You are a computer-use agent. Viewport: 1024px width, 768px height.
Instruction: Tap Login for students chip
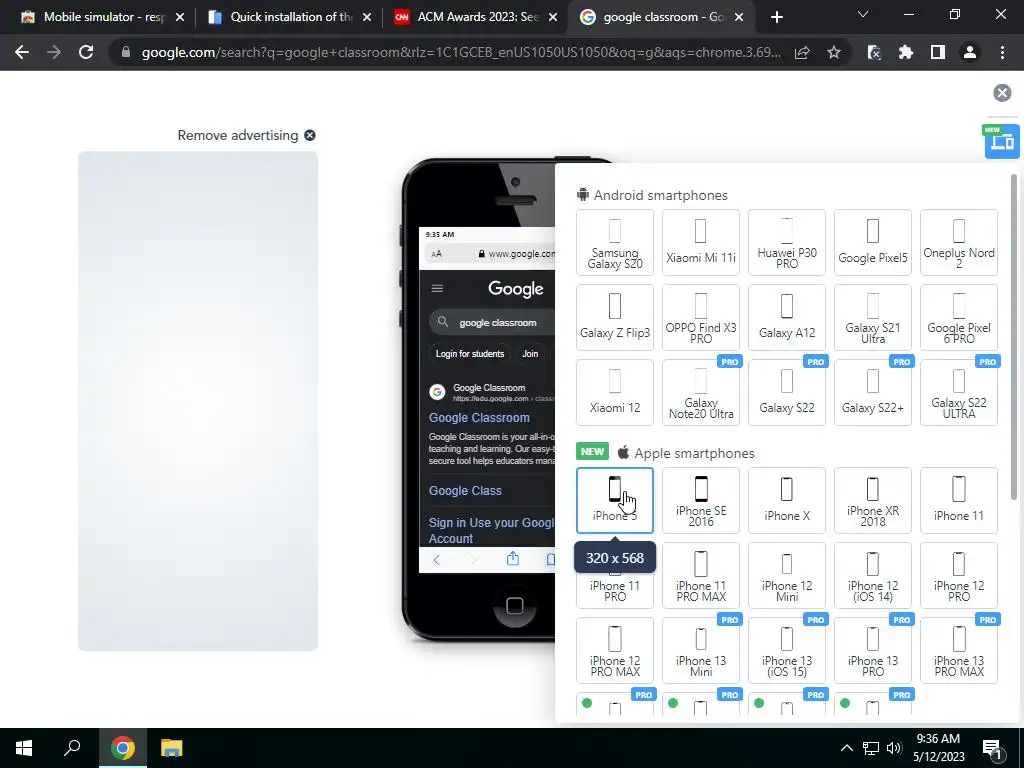click(470, 353)
